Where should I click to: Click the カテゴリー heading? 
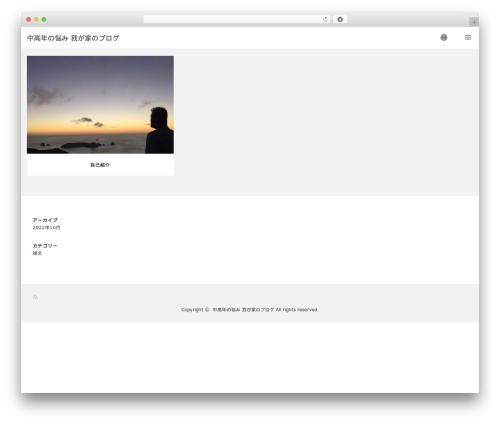(45, 246)
